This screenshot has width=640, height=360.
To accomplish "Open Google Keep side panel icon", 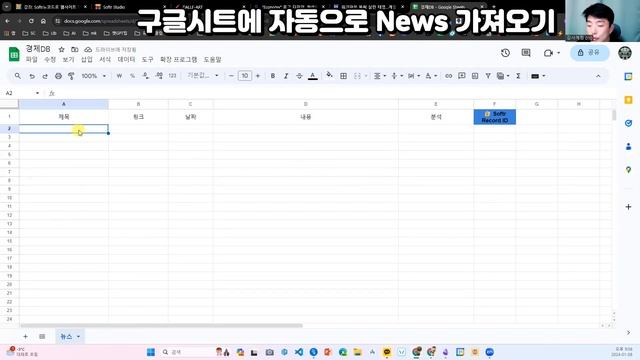I will (628, 100).
